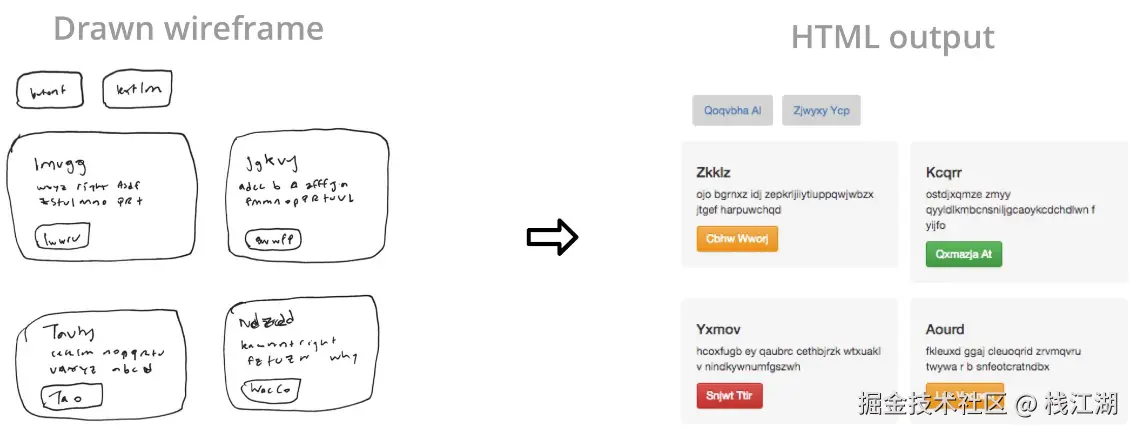This screenshot has height=433, width=1134.
Task: Click the sketched button in Jgkvy card
Action: (273, 240)
